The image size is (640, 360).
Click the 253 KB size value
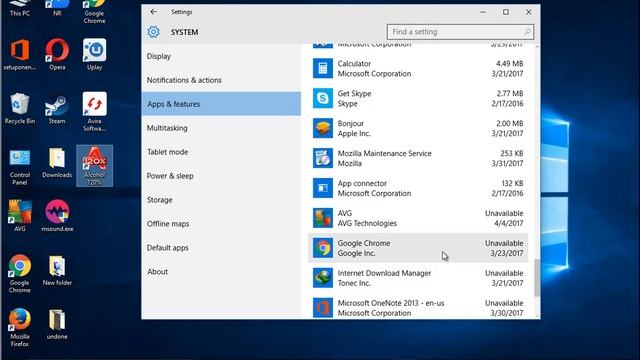[512, 153]
